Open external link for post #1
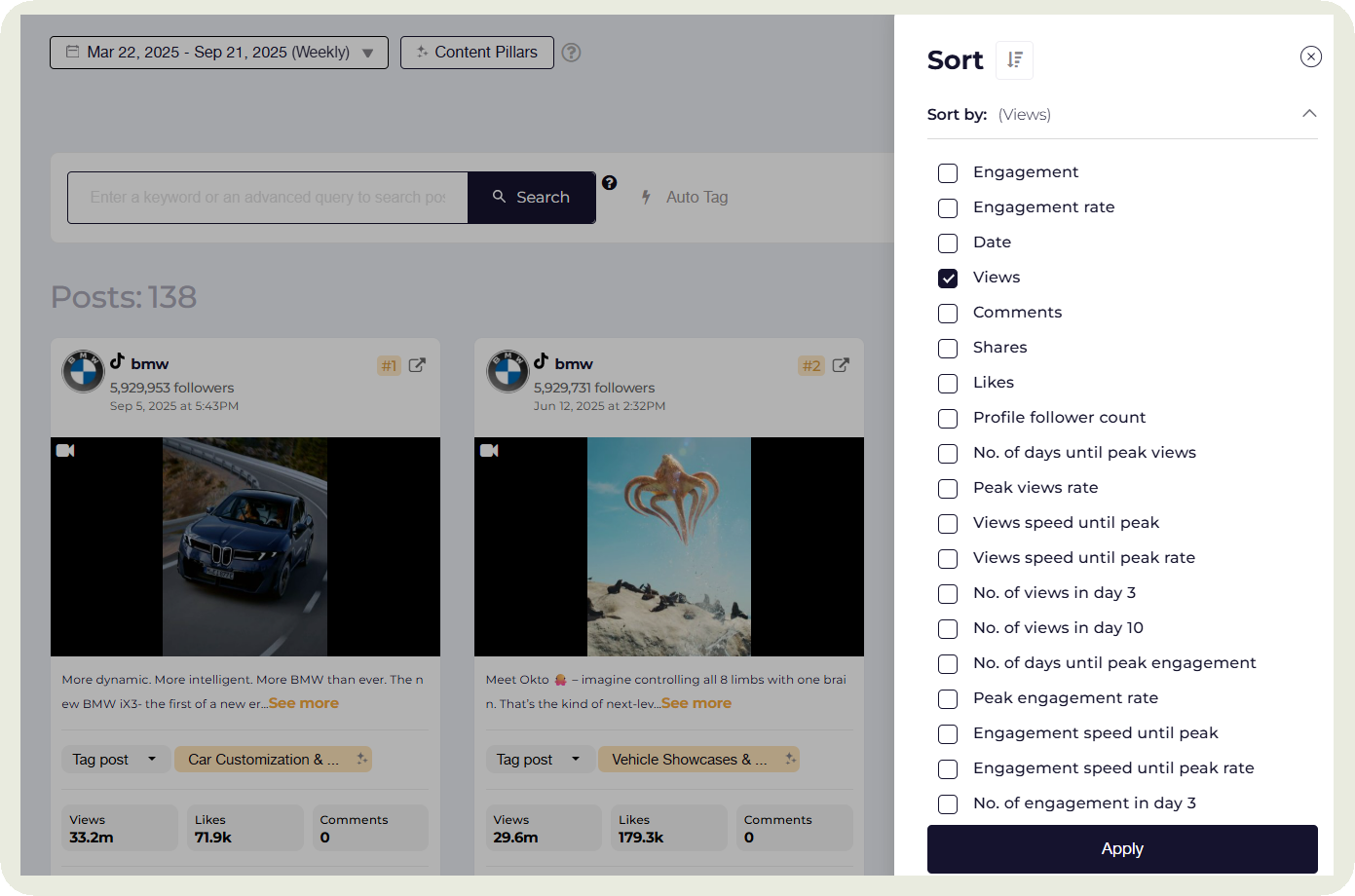Viewport: 1355px width, 896px height. point(417,365)
